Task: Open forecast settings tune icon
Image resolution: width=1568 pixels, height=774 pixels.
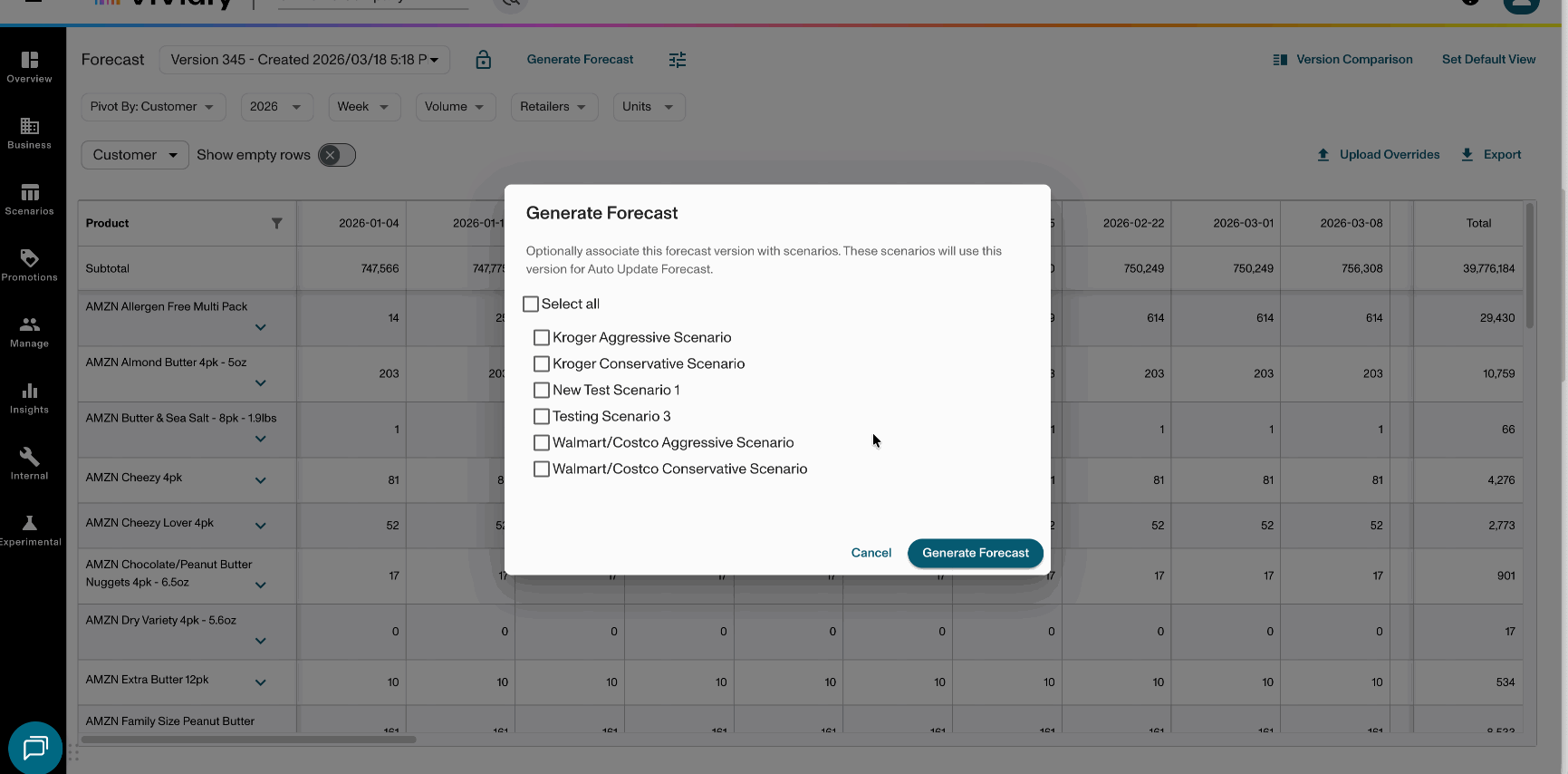Action: 678,60
